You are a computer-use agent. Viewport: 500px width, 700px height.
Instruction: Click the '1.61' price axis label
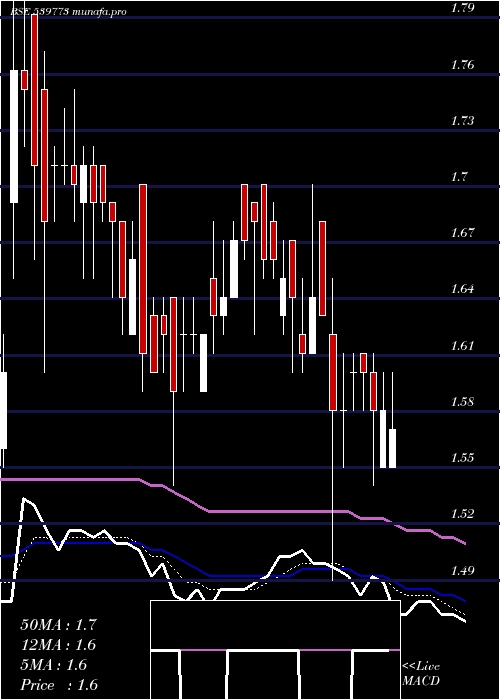(x=462, y=346)
